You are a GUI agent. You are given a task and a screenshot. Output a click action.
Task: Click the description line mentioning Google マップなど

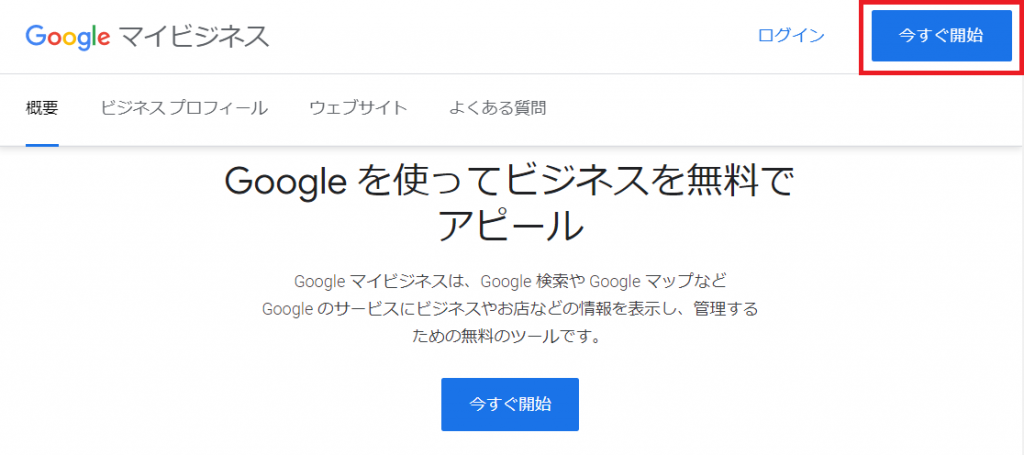click(x=510, y=281)
